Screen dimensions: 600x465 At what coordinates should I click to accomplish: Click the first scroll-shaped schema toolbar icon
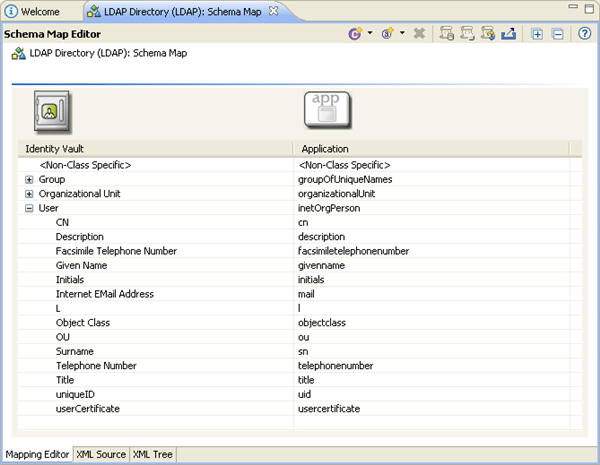(447, 34)
